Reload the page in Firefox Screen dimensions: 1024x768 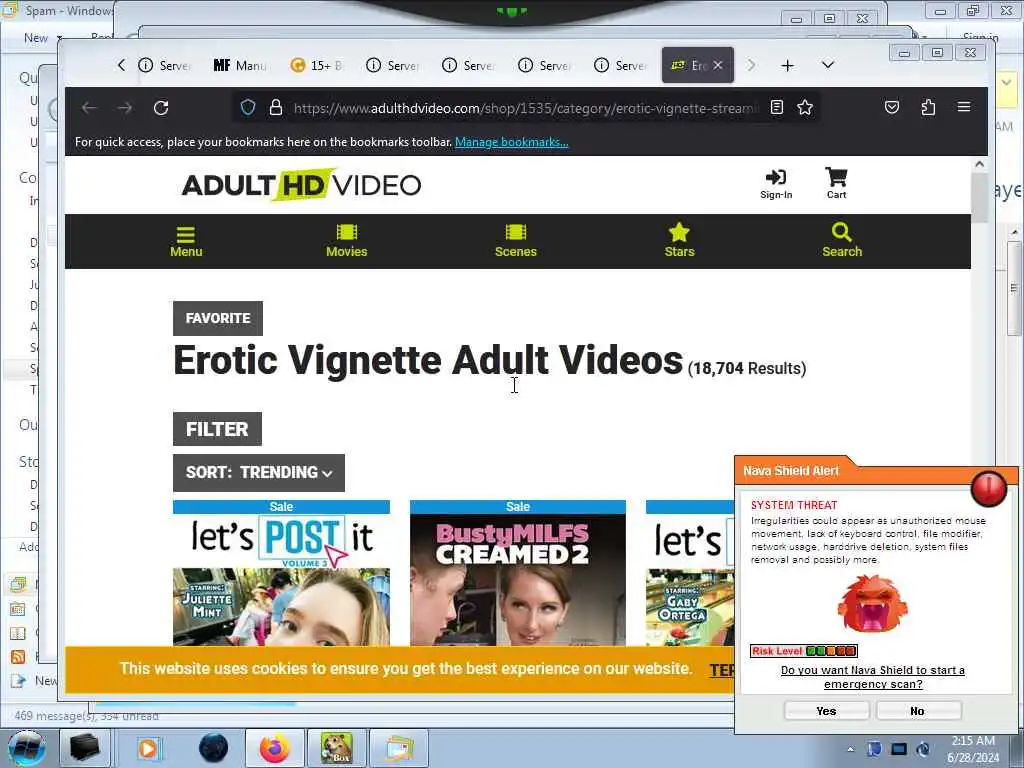(x=161, y=108)
